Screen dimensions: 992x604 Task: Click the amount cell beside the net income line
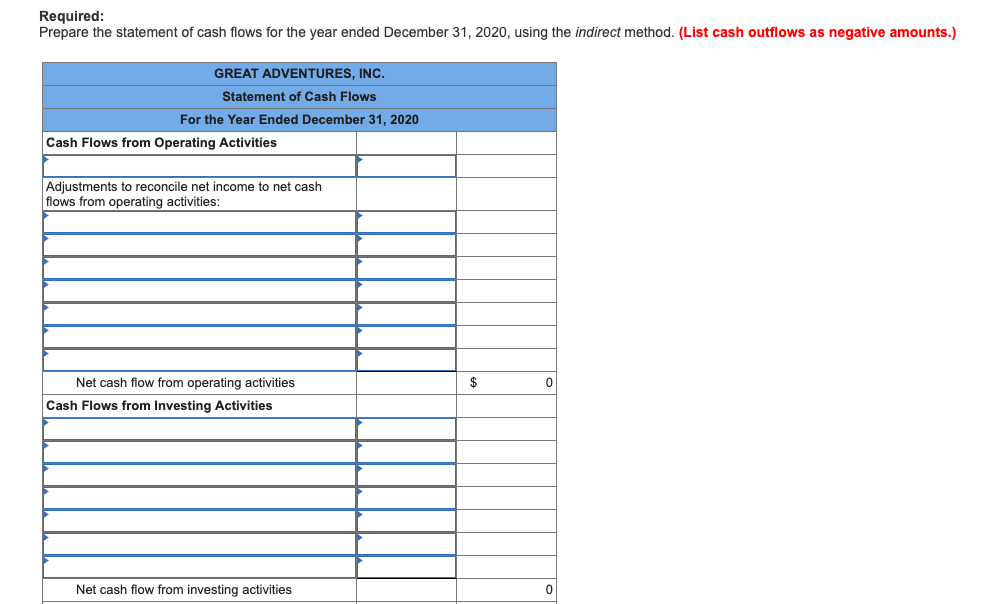(405, 165)
